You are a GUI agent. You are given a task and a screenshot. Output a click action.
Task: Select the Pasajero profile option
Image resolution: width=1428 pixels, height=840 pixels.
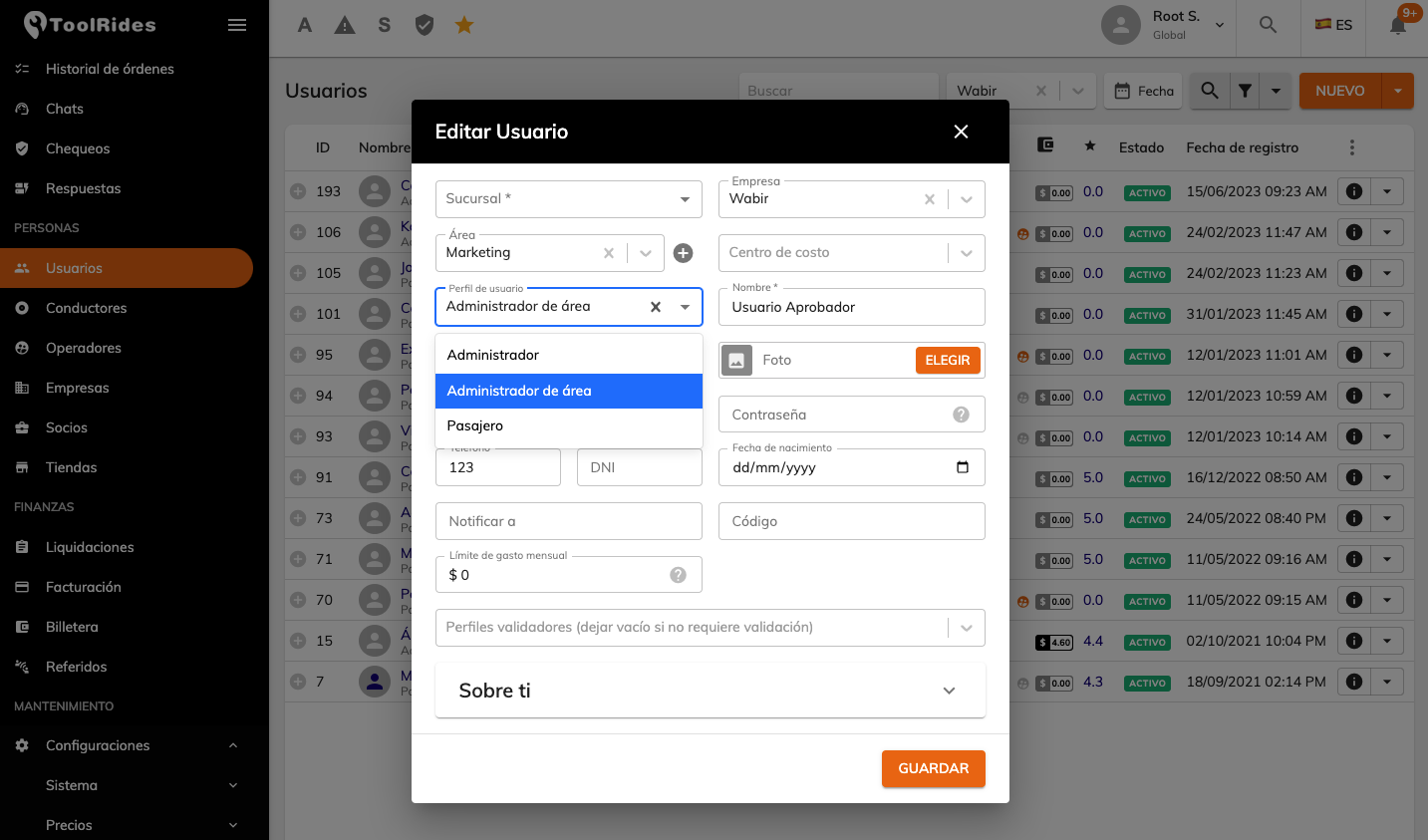coord(569,425)
